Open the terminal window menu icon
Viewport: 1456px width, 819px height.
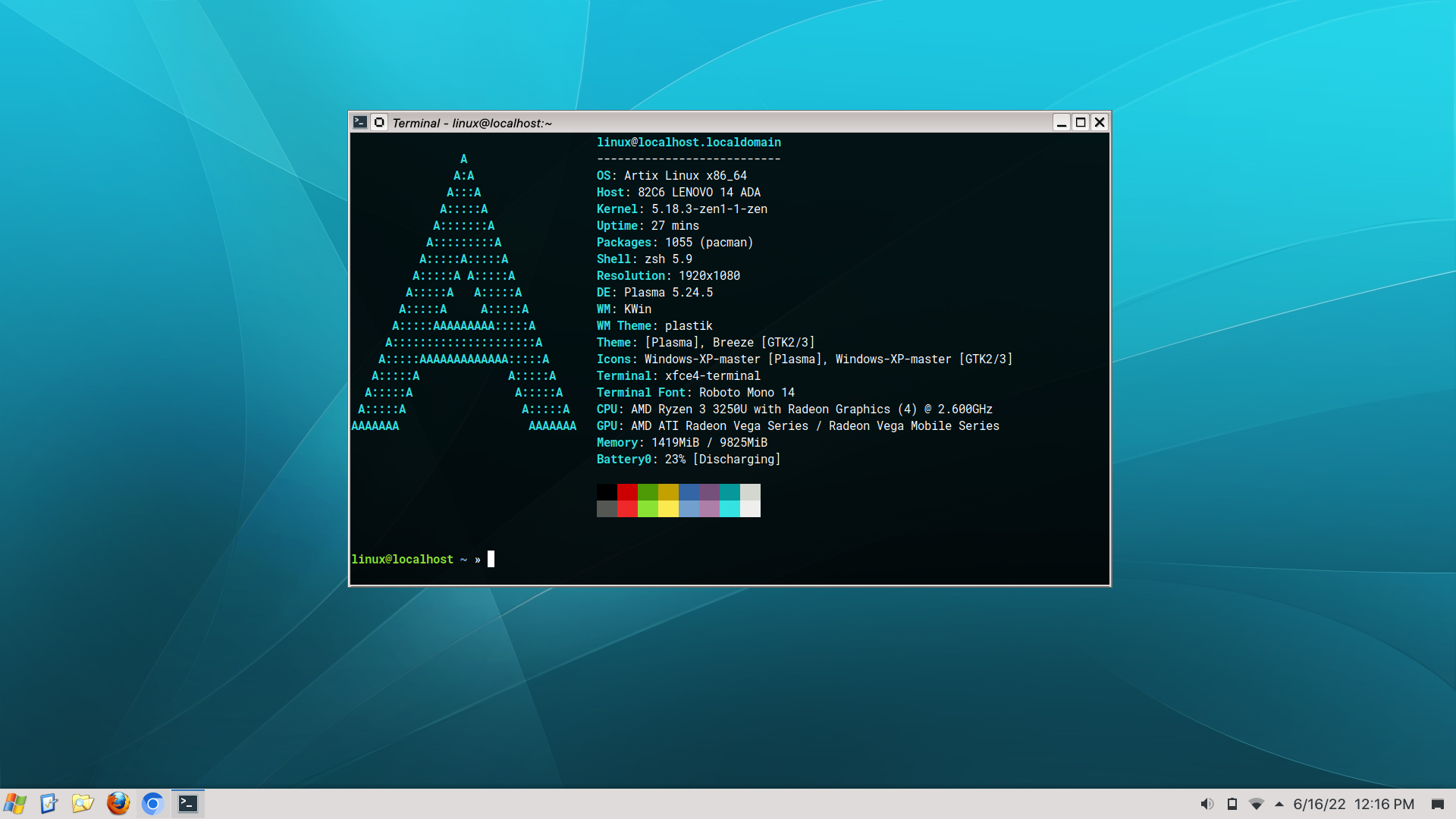coord(360,122)
